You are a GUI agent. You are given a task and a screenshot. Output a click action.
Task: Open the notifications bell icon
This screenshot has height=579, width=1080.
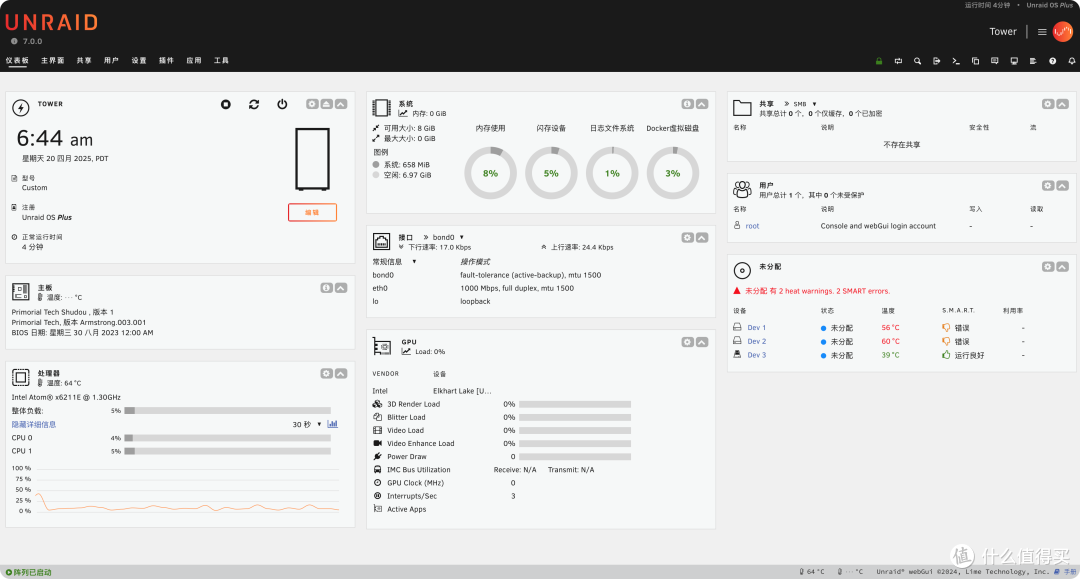[x=1072, y=61]
